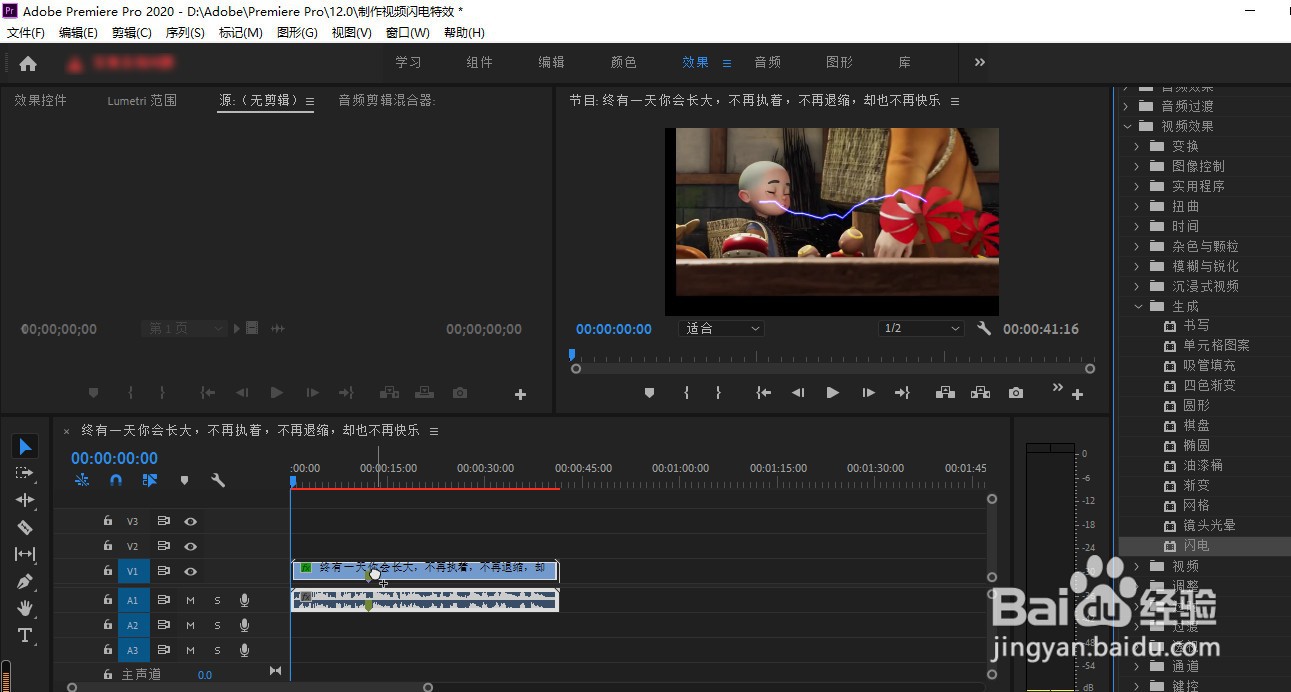Switch to 颜色 workspace tab
This screenshot has width=1291, height=692.
click(x=624, y=62)
